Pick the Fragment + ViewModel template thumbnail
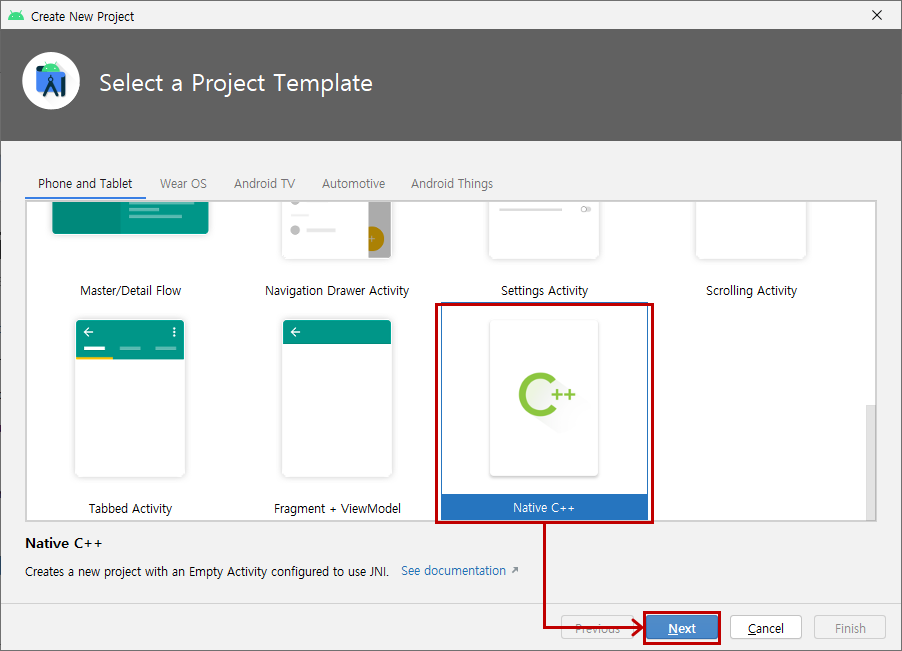This screenshot has height=651, width=902. (337, 398)
